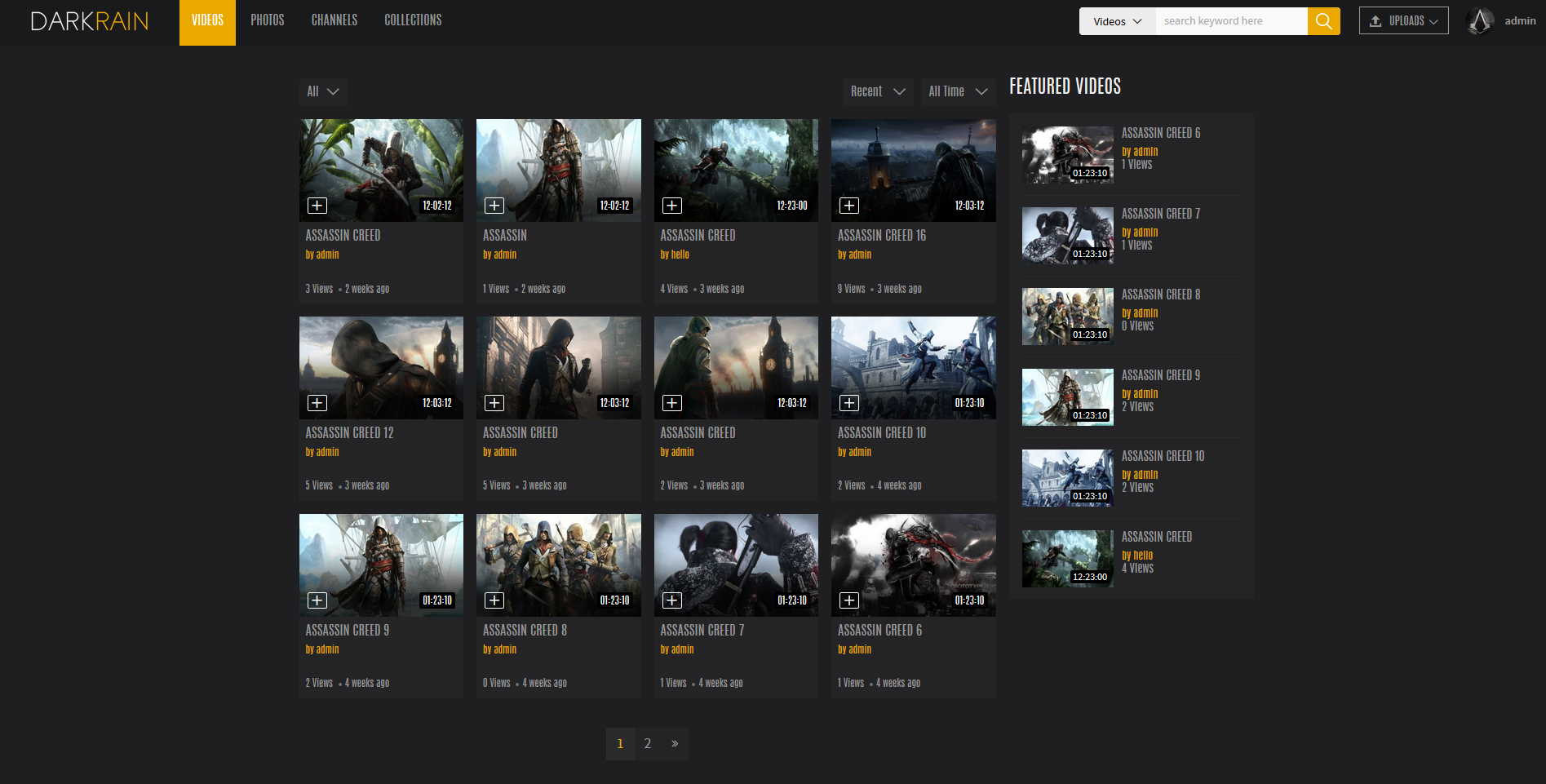Click the grid 'ASSASSIN CREED 10' video title
The image size is (1546, 784).
(881, 433)
